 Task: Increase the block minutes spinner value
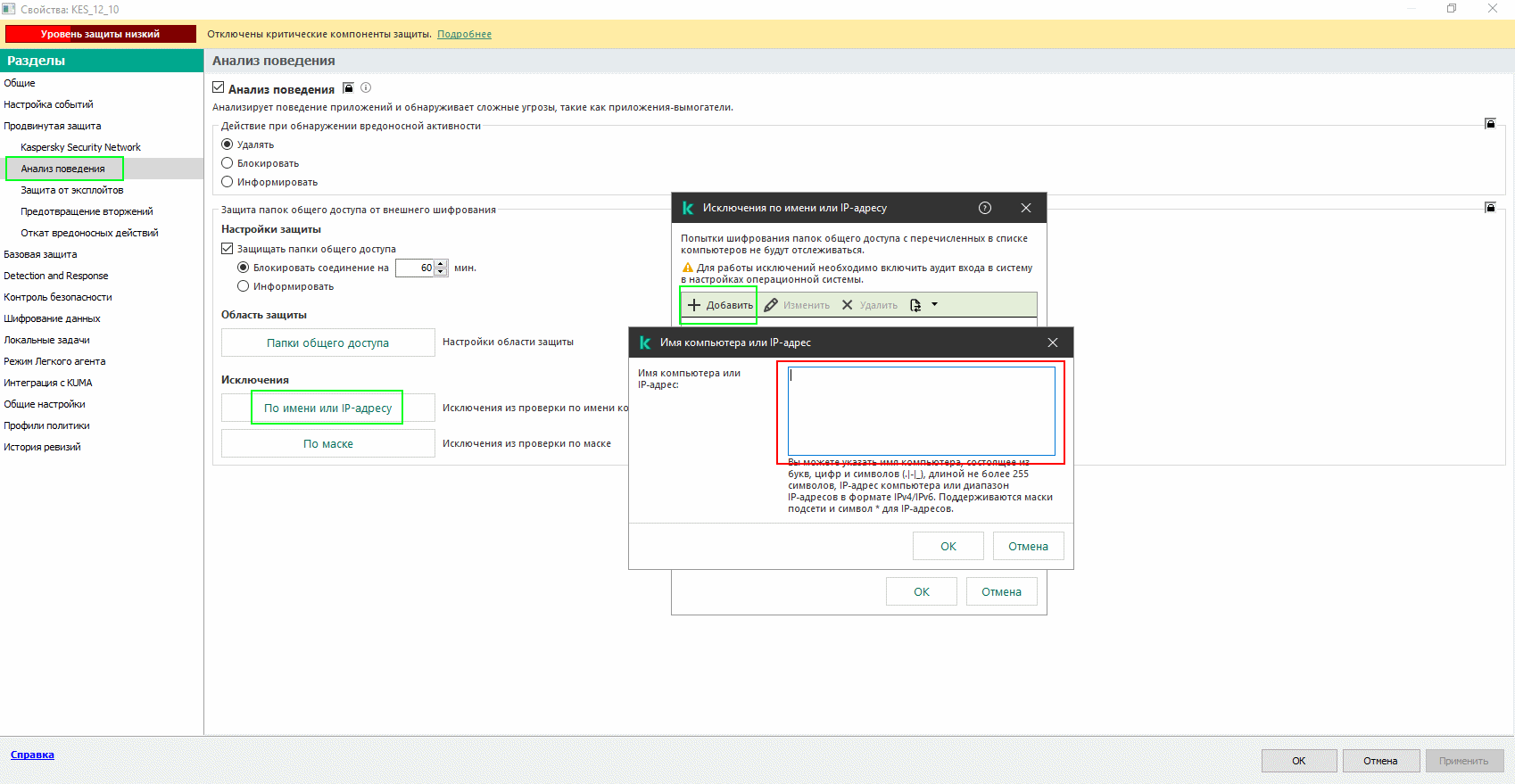click(441, 264)
